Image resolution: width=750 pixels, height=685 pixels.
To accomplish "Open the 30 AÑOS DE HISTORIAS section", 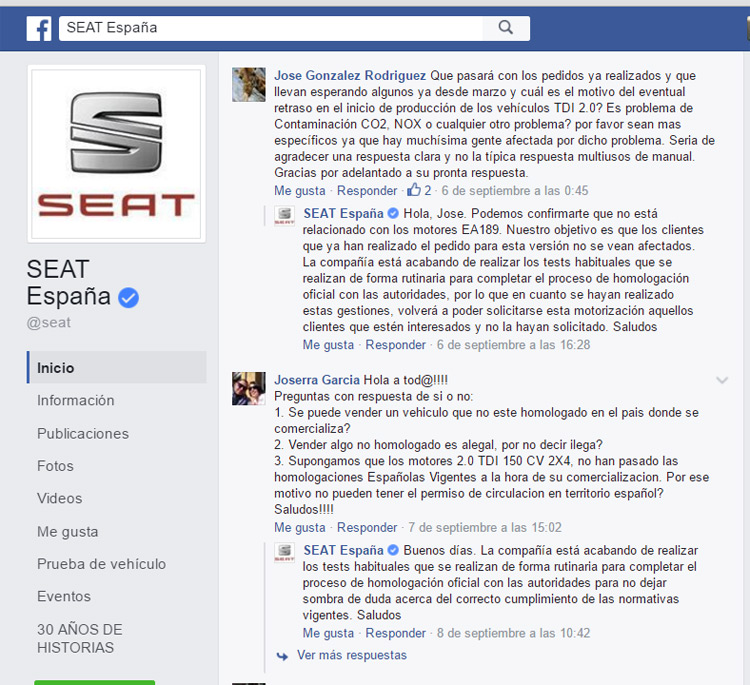I will click(80, 638).
